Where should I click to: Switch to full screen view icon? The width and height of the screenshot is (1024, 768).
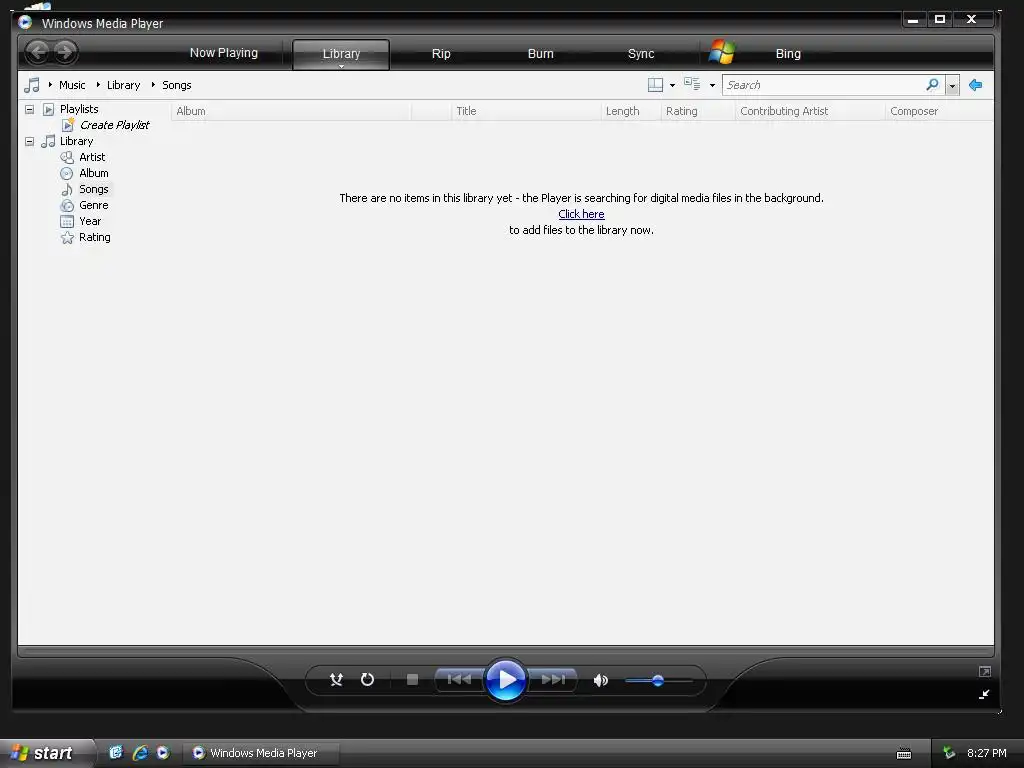(x=985, y=671)
